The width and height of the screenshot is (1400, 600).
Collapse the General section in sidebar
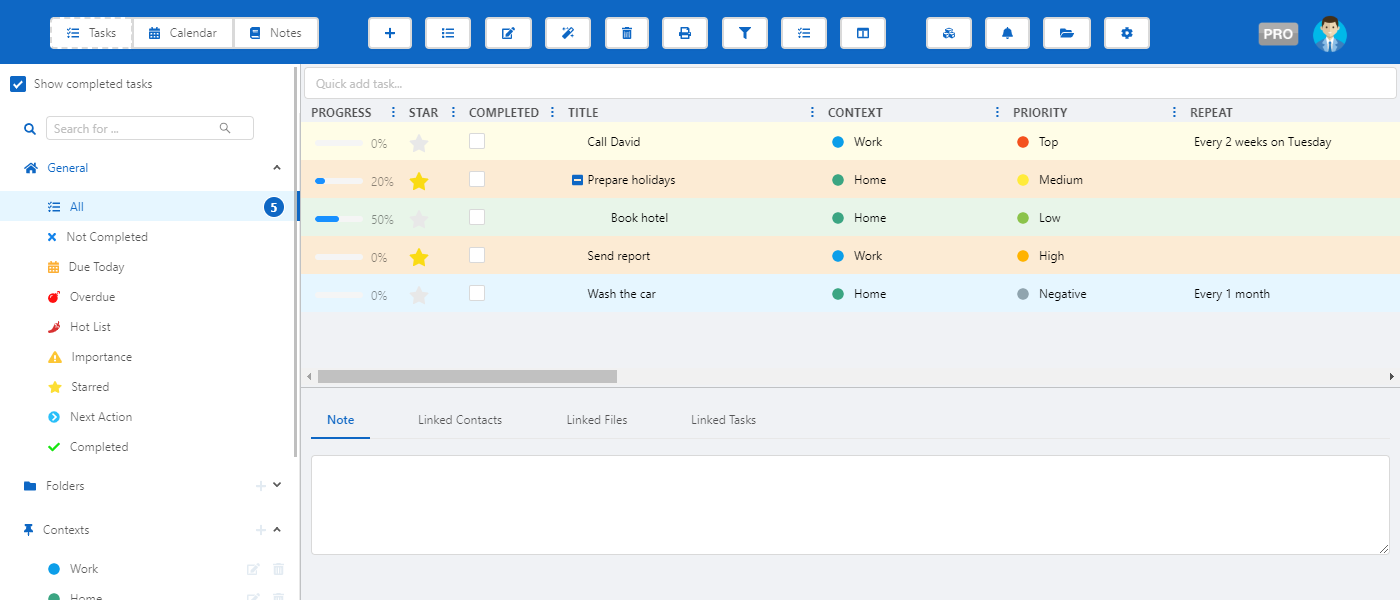click(x=277, y=168)
